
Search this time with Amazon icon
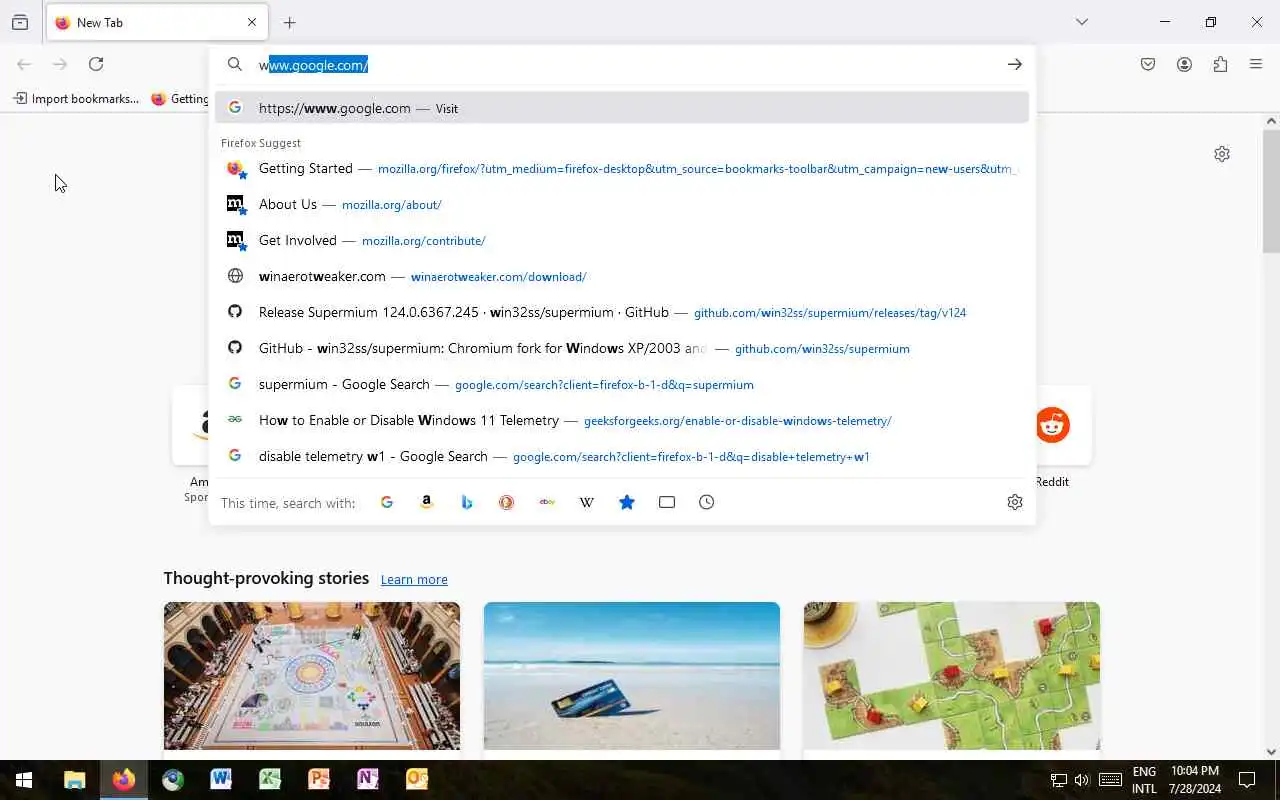point(427,502)
